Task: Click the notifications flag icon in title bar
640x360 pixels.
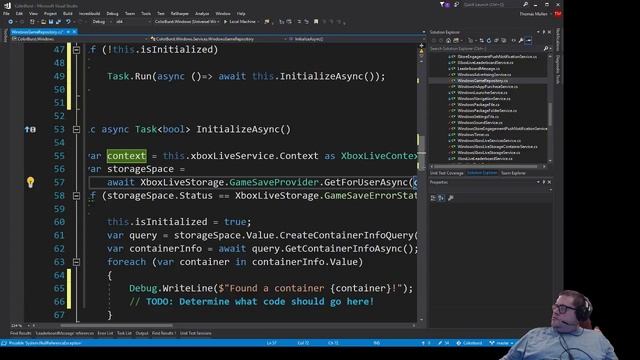Action: tap(444, 4)
